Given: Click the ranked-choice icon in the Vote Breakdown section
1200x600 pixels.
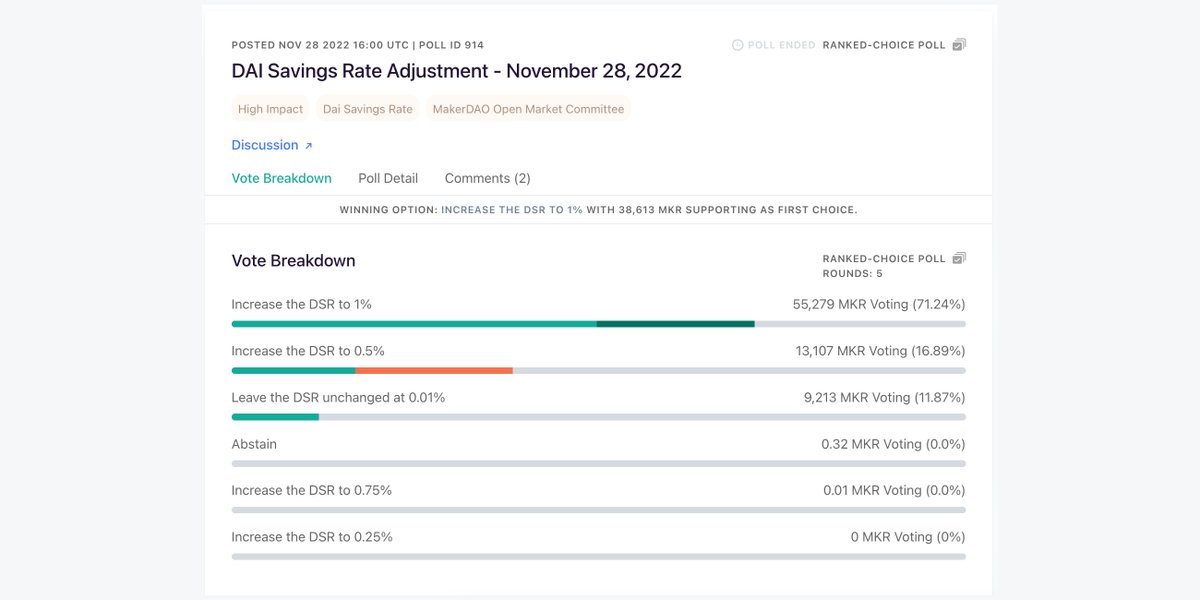Looking at the screenshot, I should click(x=959, y=258).
